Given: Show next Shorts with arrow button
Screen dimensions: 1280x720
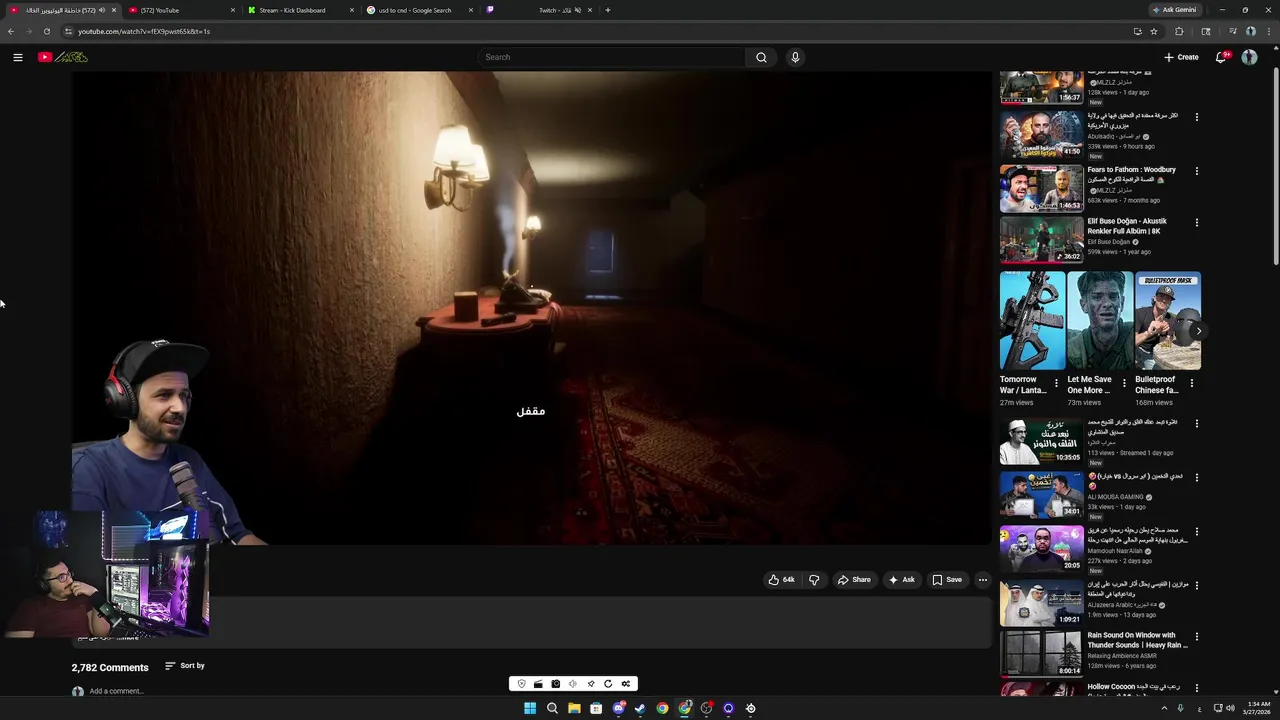Looking at the screenshot, I should pyautogui.click(x=1198, y=331).
